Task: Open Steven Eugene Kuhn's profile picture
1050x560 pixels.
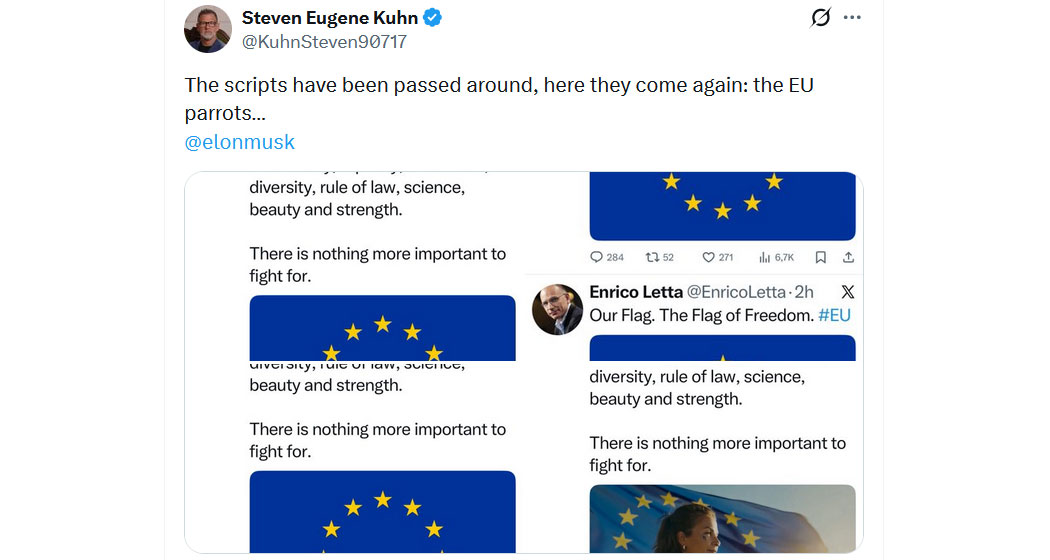Action: (208, 29)
